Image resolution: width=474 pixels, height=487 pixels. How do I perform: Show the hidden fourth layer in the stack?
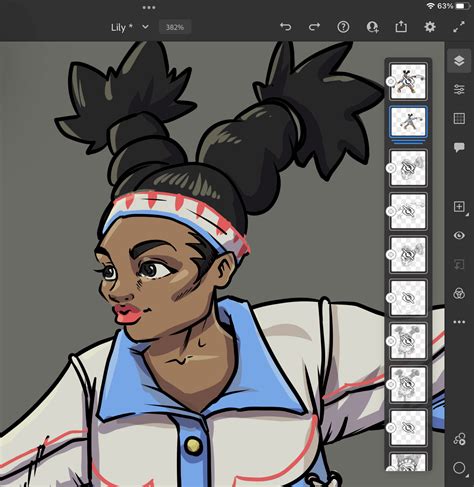click(408, 211)
